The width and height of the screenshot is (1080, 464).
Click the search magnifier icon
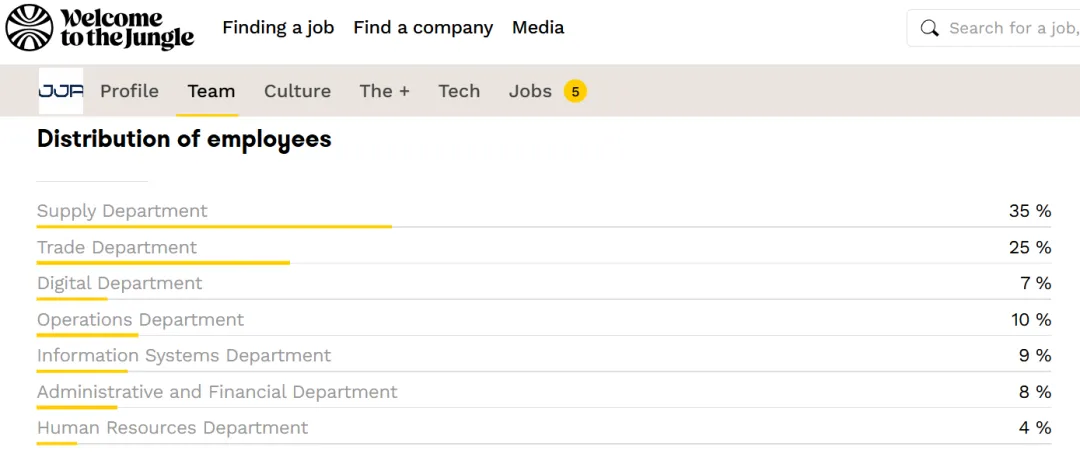(929, 28)
